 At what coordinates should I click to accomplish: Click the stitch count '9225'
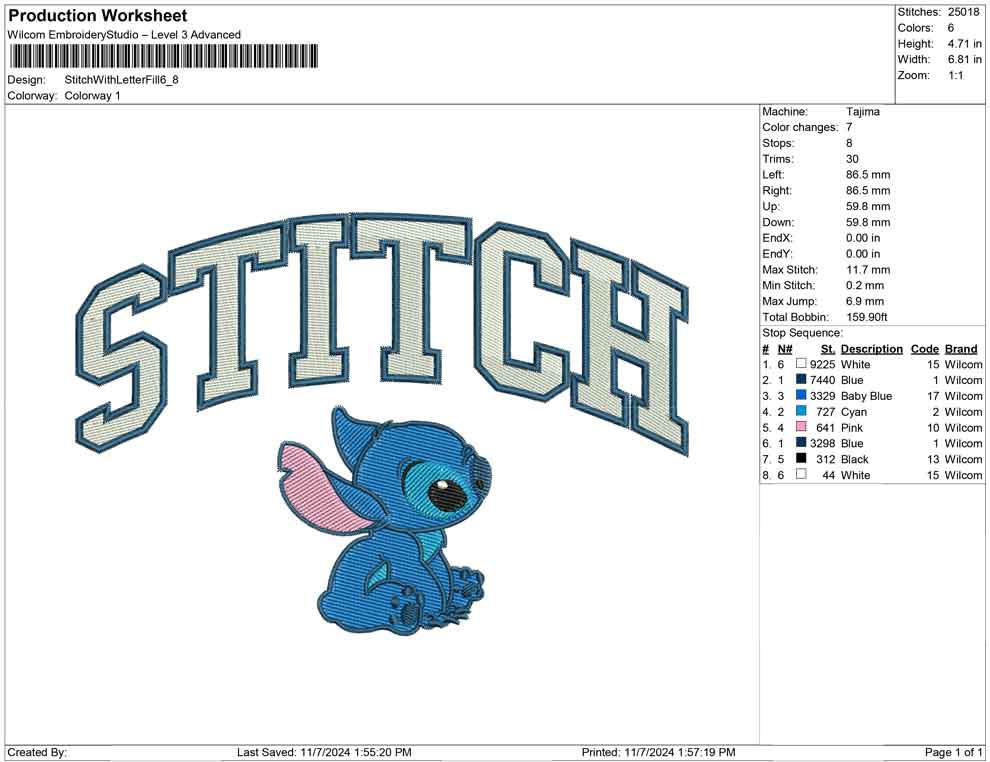(x=823, y=364)
